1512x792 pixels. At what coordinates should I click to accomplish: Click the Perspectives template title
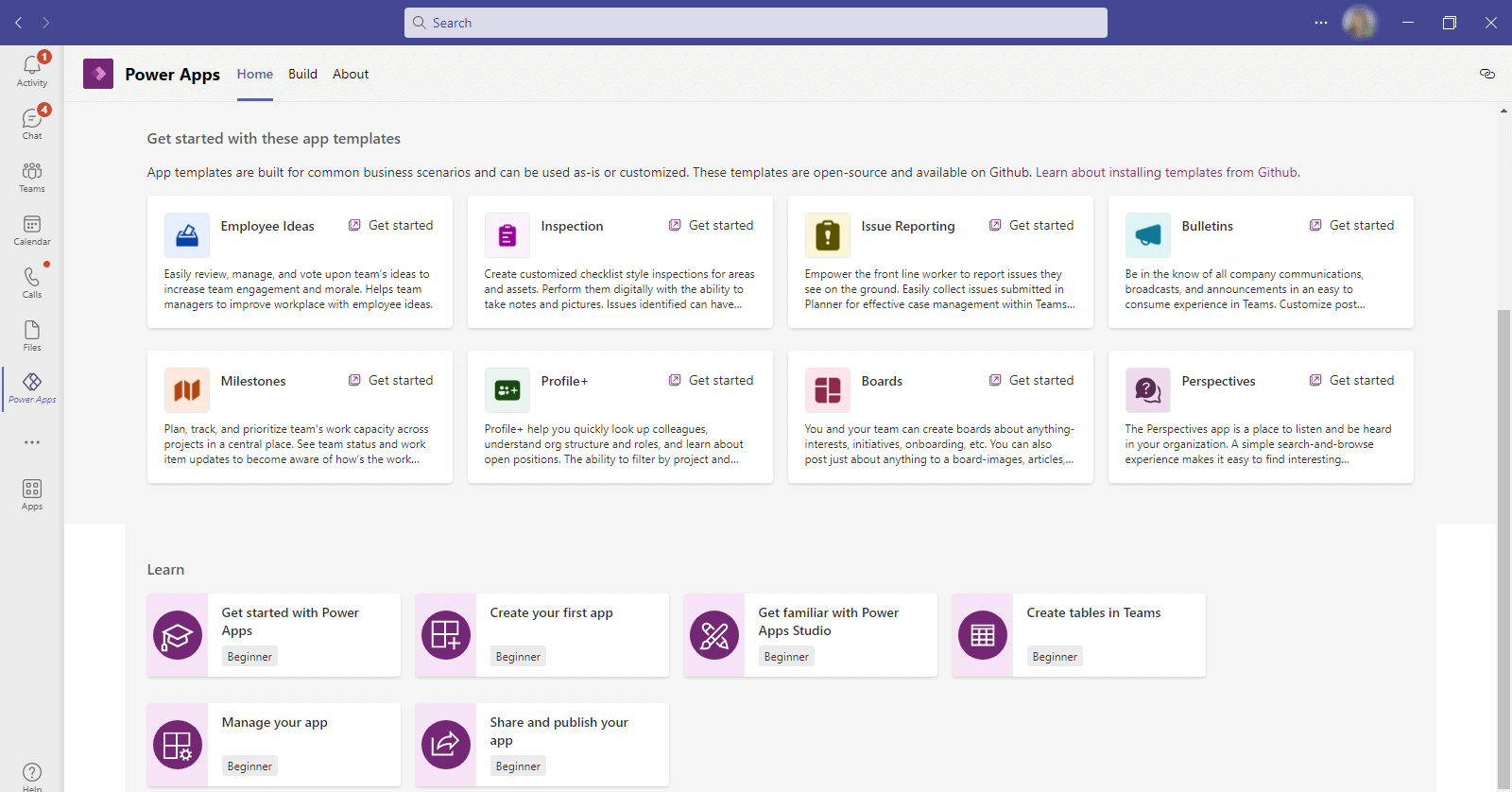coord(1218,381)
